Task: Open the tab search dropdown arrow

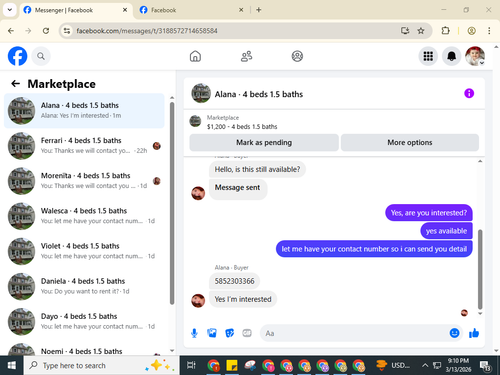Action: click(10, 10)
